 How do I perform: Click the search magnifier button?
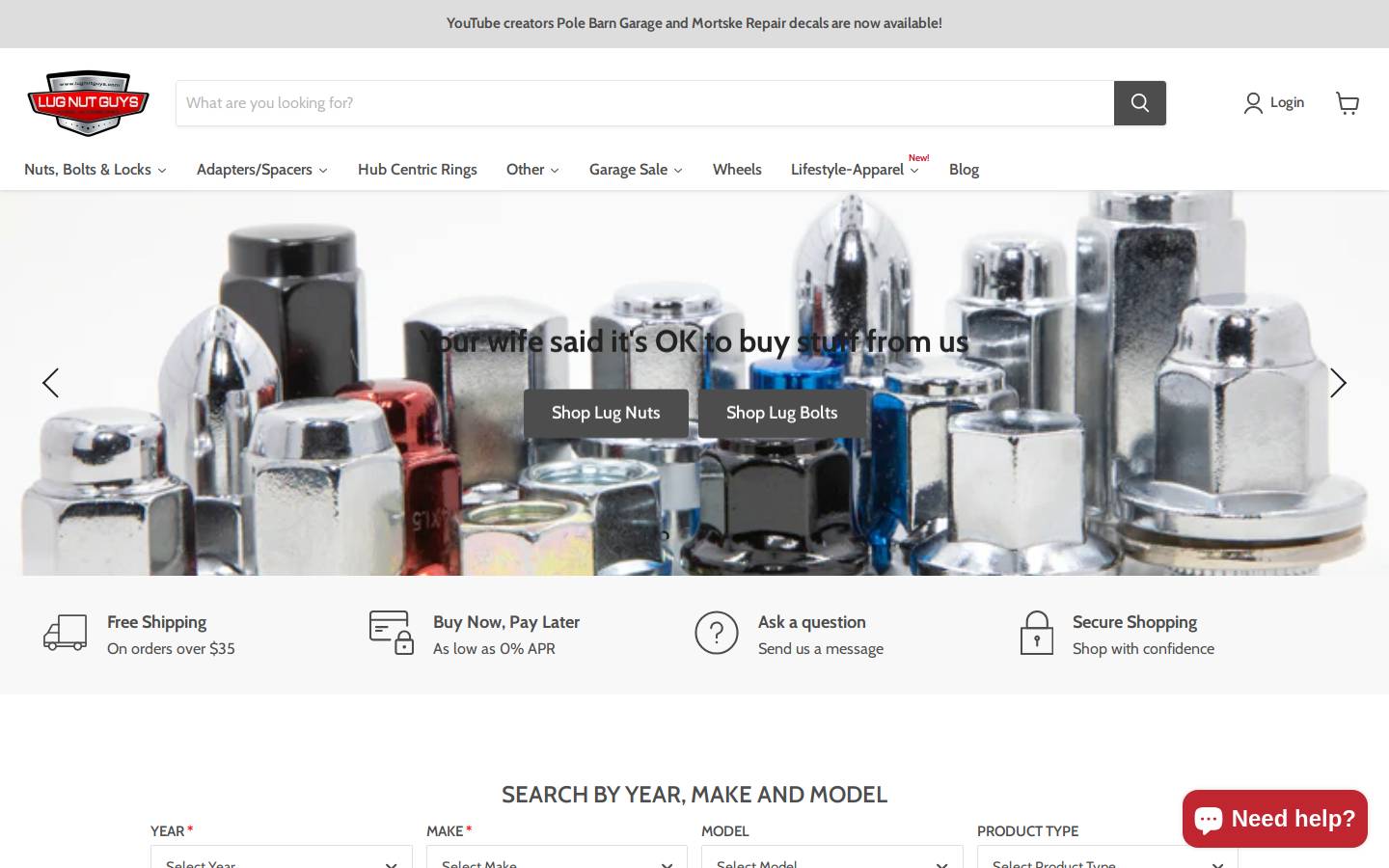click(1140, 103)
